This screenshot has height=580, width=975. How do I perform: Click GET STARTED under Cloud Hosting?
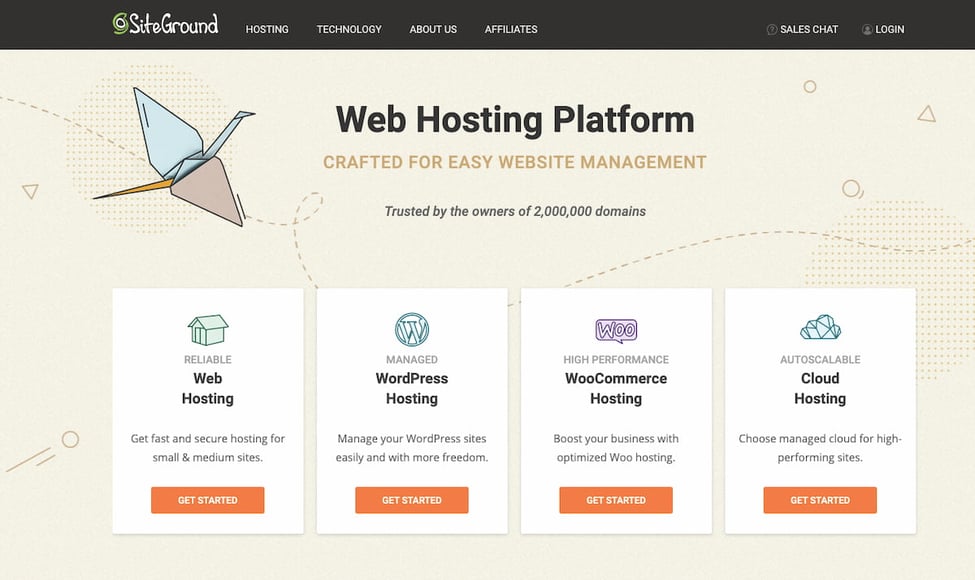pos(820,500)
